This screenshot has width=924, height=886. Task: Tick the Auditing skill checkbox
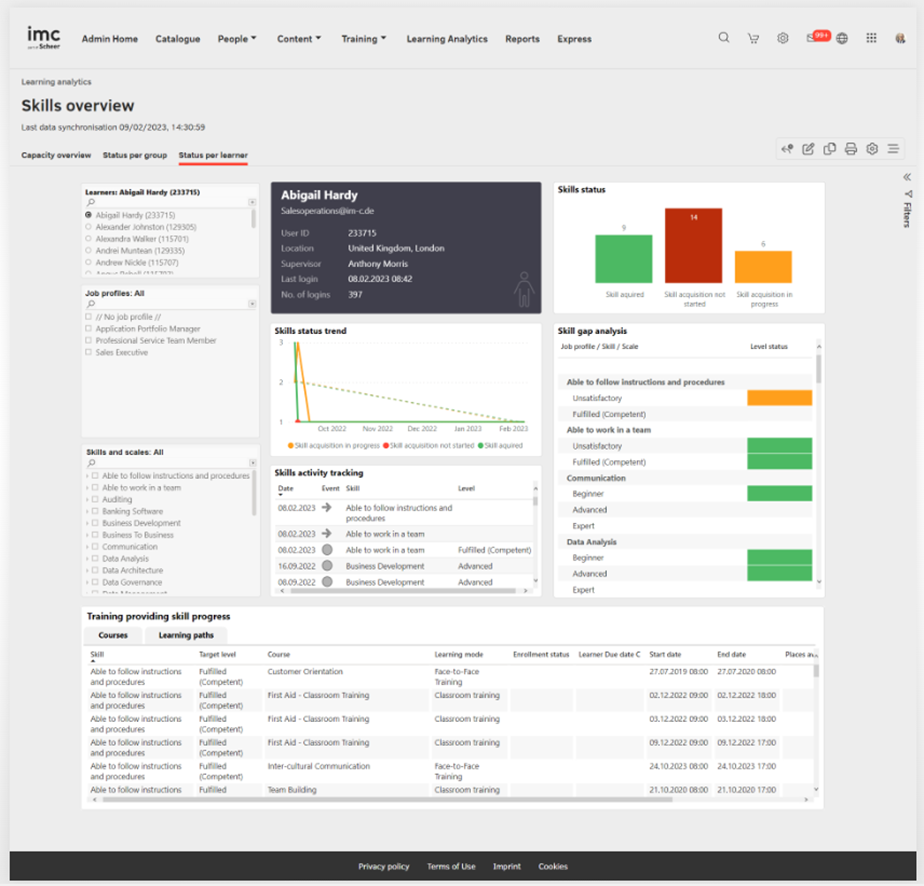pyautogui.click(x=95, y=500)
